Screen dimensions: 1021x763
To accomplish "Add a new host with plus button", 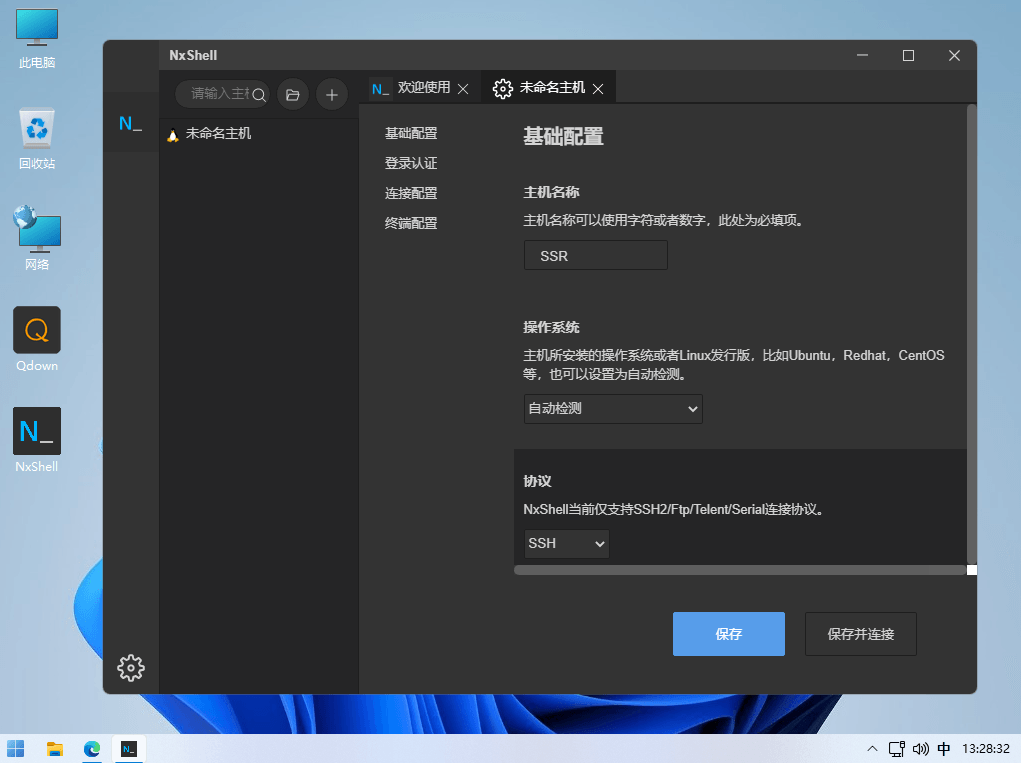I will point(331,95).
